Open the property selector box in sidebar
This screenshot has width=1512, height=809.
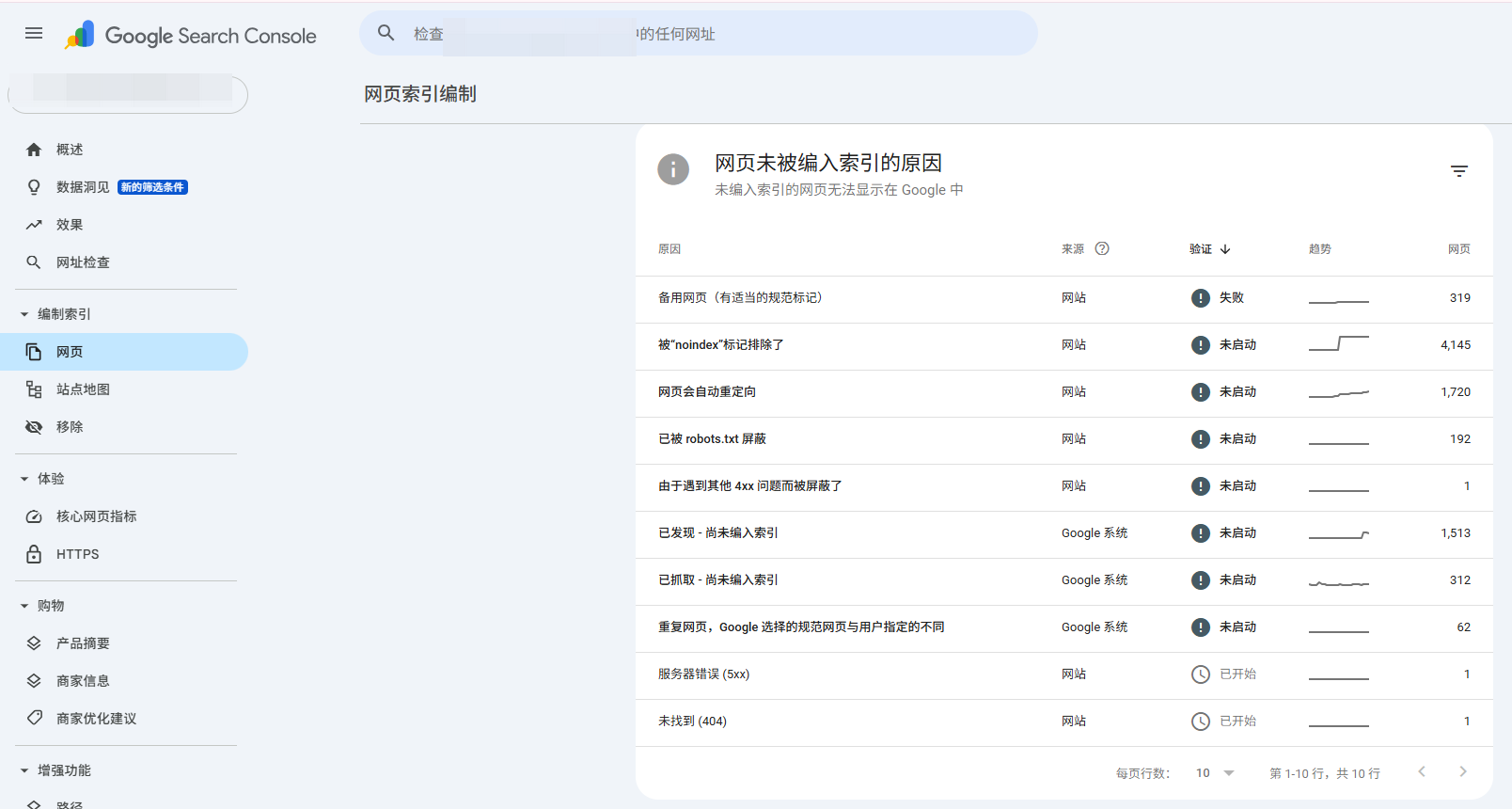pyautogui.click(x=128, y=94)
